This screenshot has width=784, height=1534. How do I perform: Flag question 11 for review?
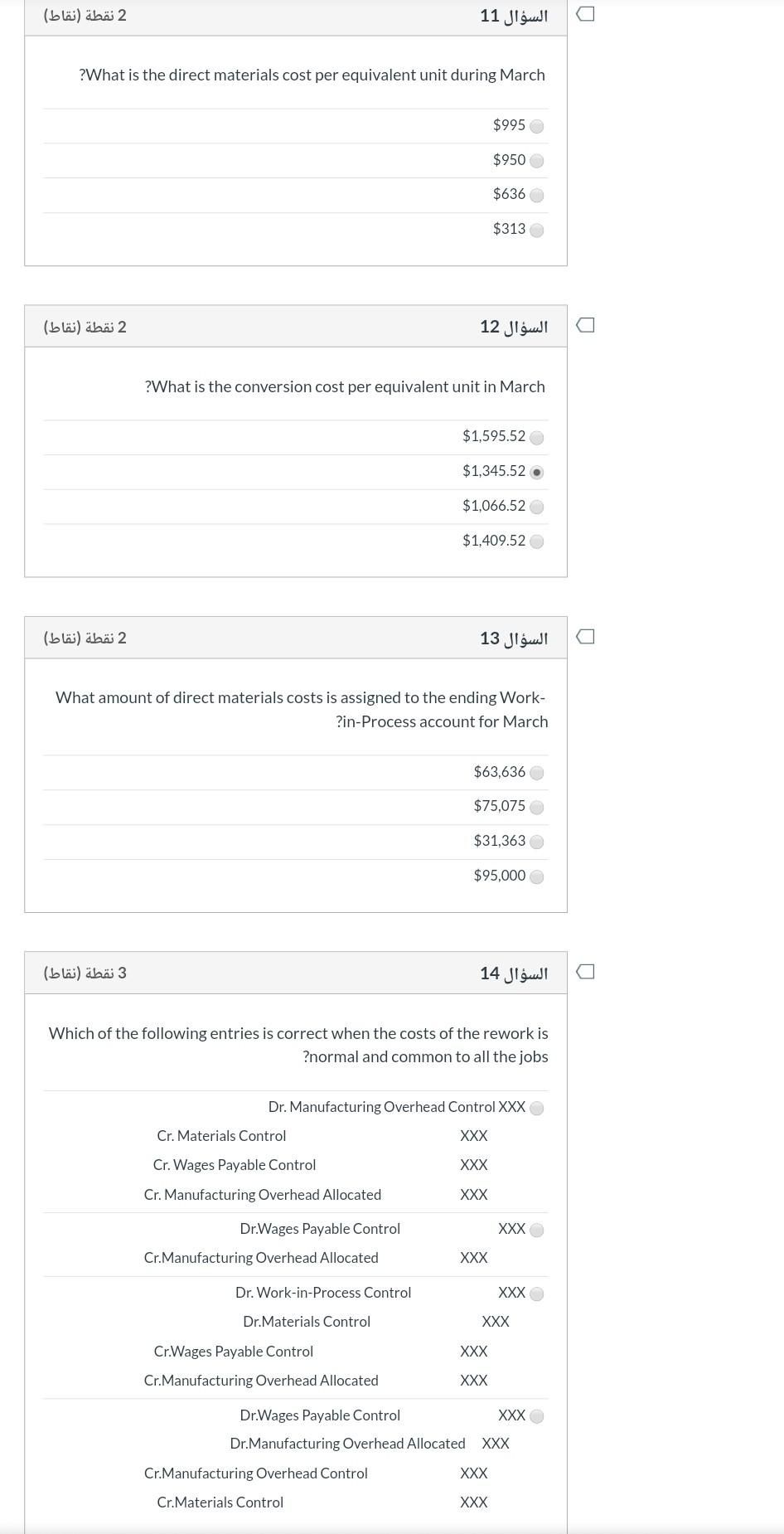[x=586, y=12]
